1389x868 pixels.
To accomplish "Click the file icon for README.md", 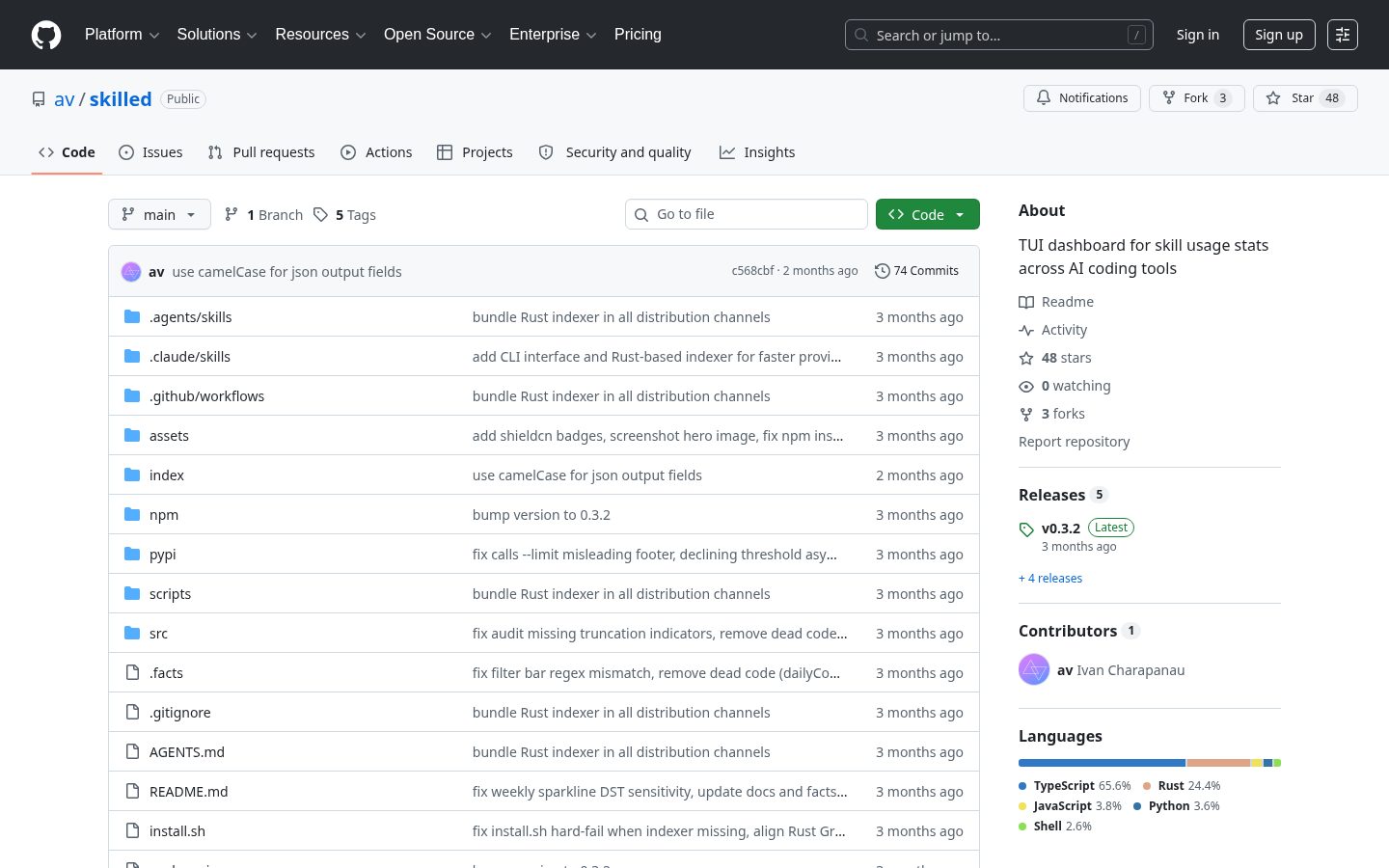I will 133,791.
